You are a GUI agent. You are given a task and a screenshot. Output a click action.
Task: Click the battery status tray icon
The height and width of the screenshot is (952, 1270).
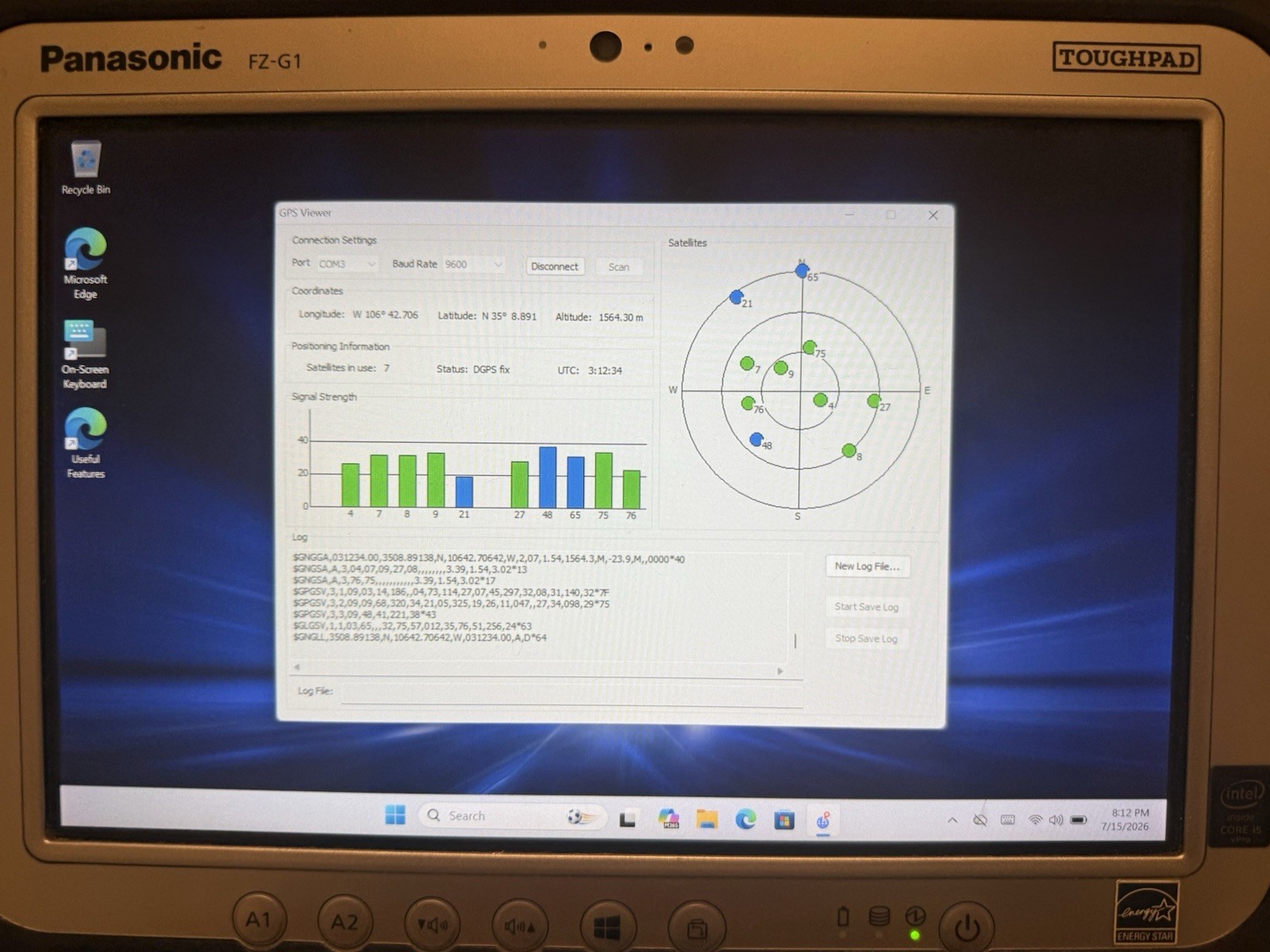[x=1078, y=820]
